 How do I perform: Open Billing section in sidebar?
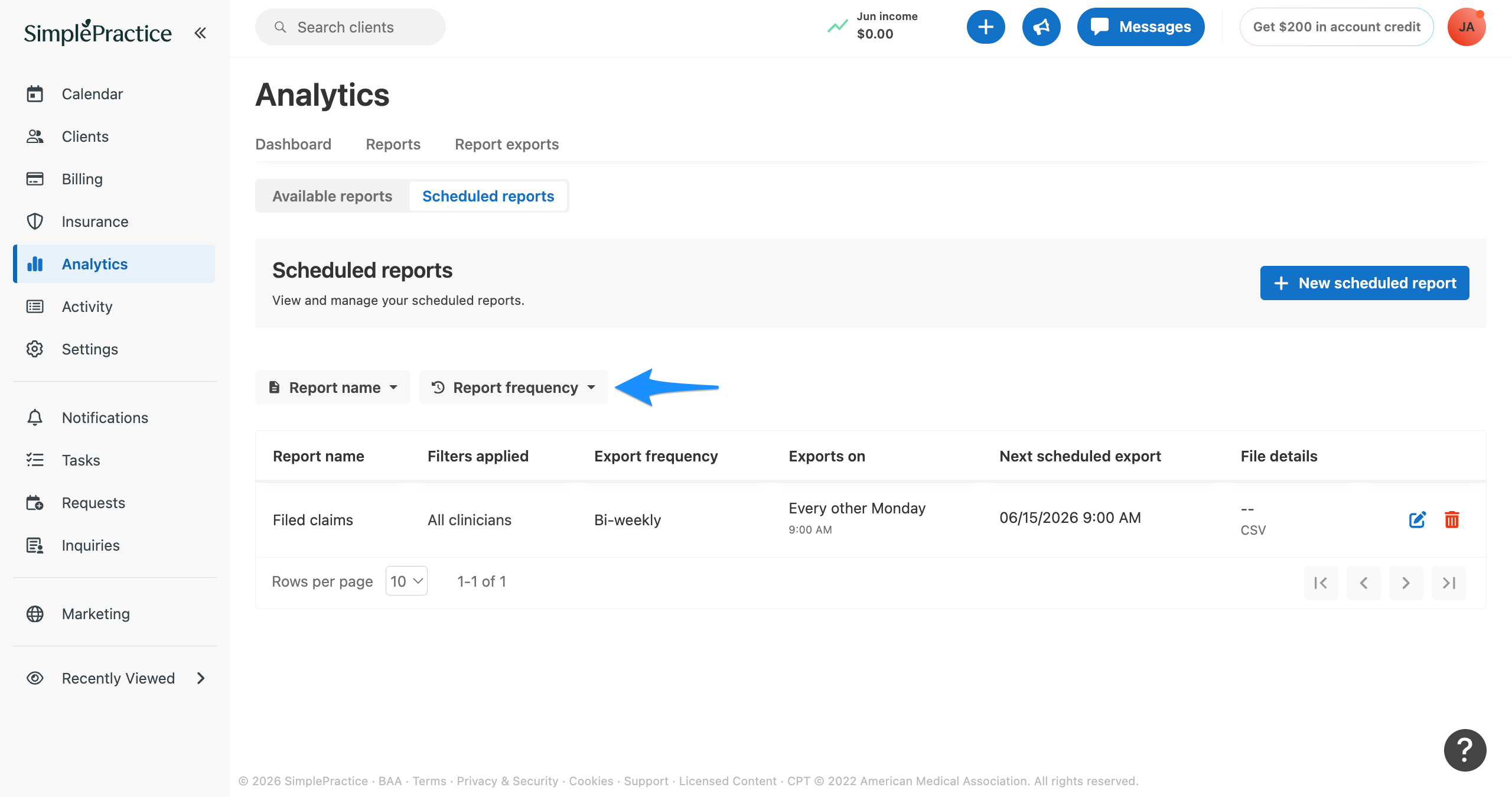click(114, 179)
